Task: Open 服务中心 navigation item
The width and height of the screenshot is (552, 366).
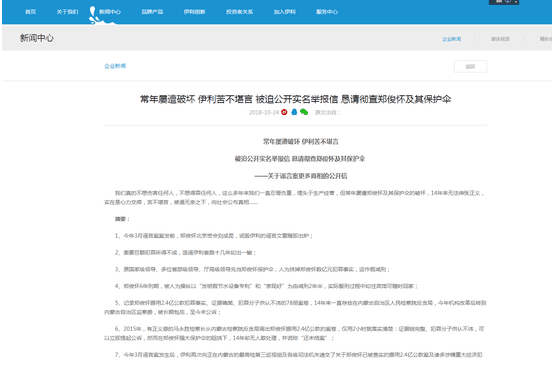Action: coord(327,12)
